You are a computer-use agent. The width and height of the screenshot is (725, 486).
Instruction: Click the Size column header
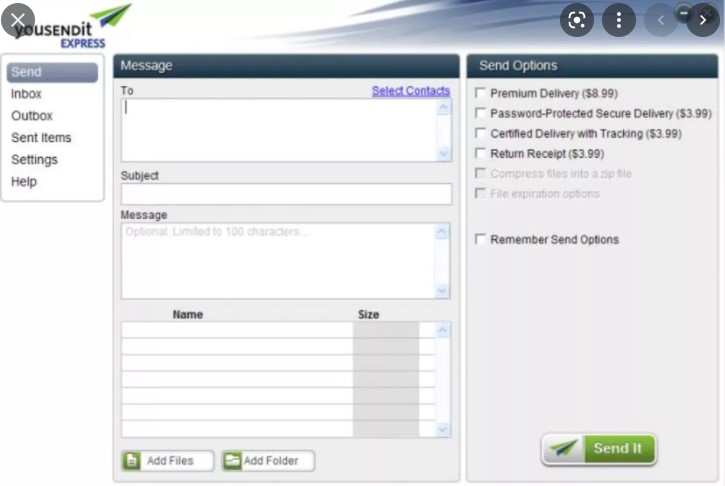[x=369, y=314]
